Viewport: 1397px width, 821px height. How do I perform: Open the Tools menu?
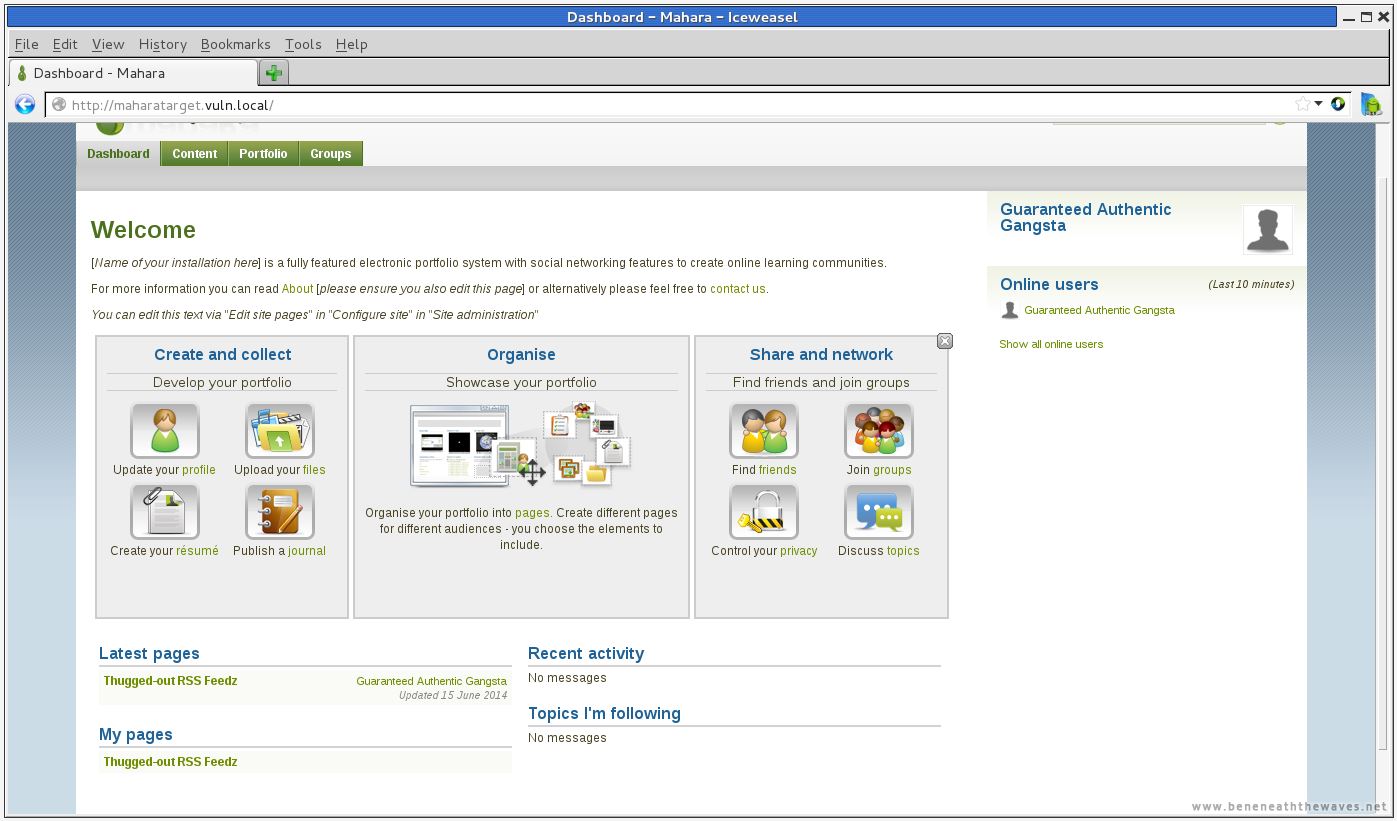coord(303,44)
